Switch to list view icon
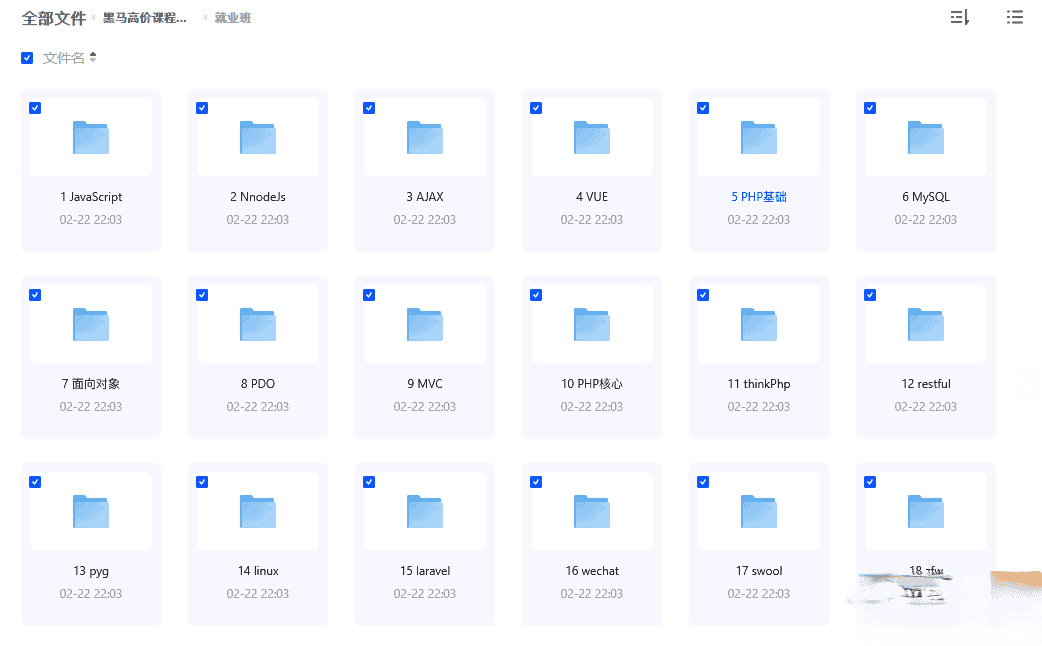 [1015, 17]
